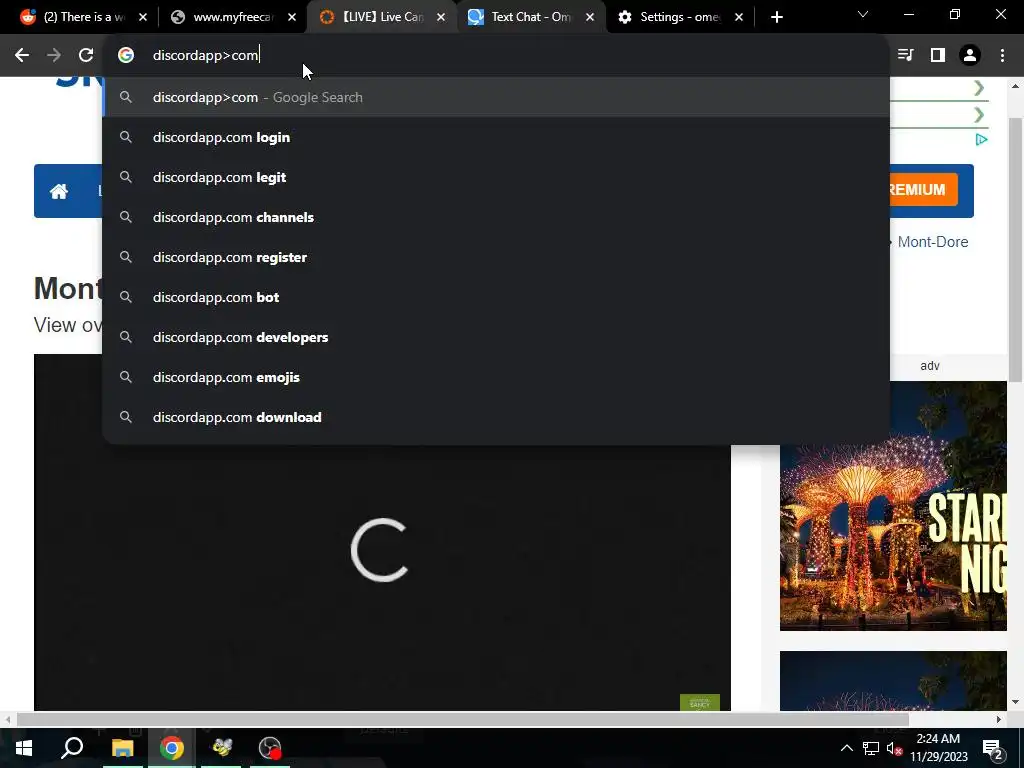Viewport: 1024px width, 768px height.
Task: Click the browser back arrow
Action: (x=22, y=56)
